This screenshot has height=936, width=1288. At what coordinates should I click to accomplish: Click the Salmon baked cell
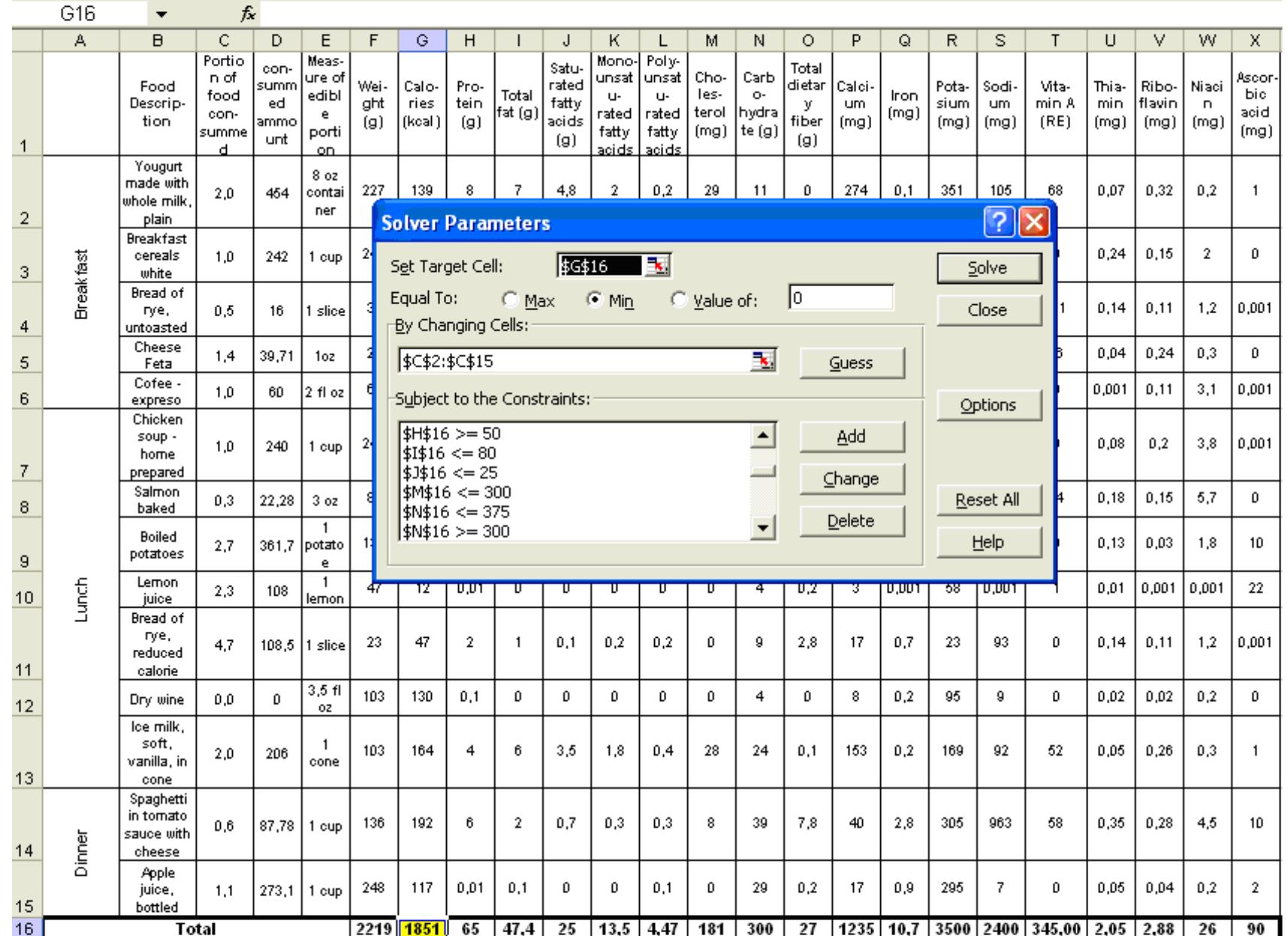[158, 499]
